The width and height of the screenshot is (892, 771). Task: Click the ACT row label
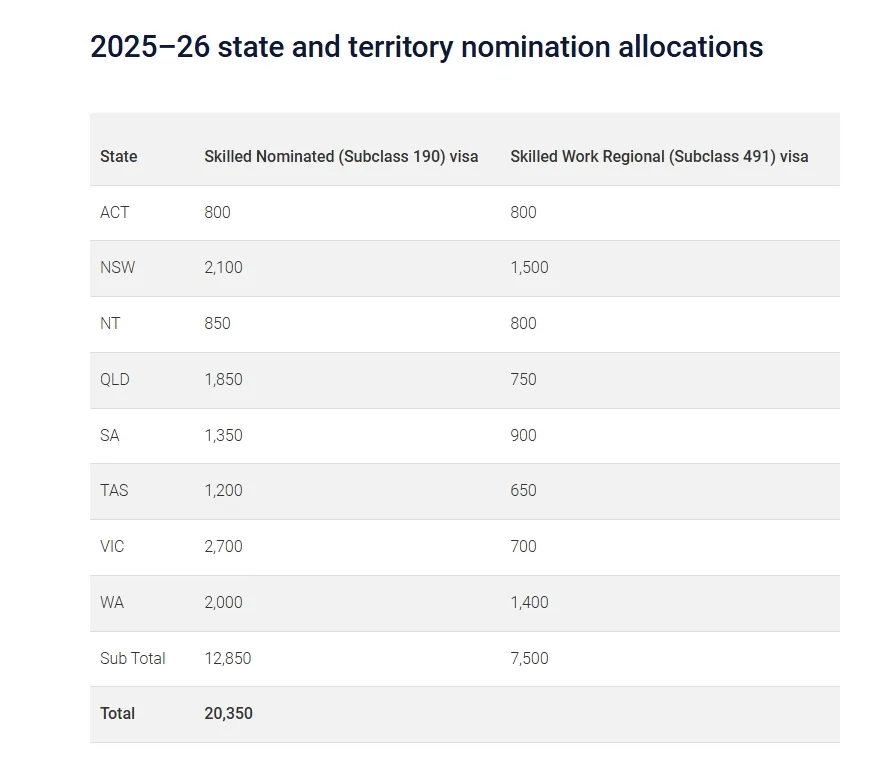point(115,213)
